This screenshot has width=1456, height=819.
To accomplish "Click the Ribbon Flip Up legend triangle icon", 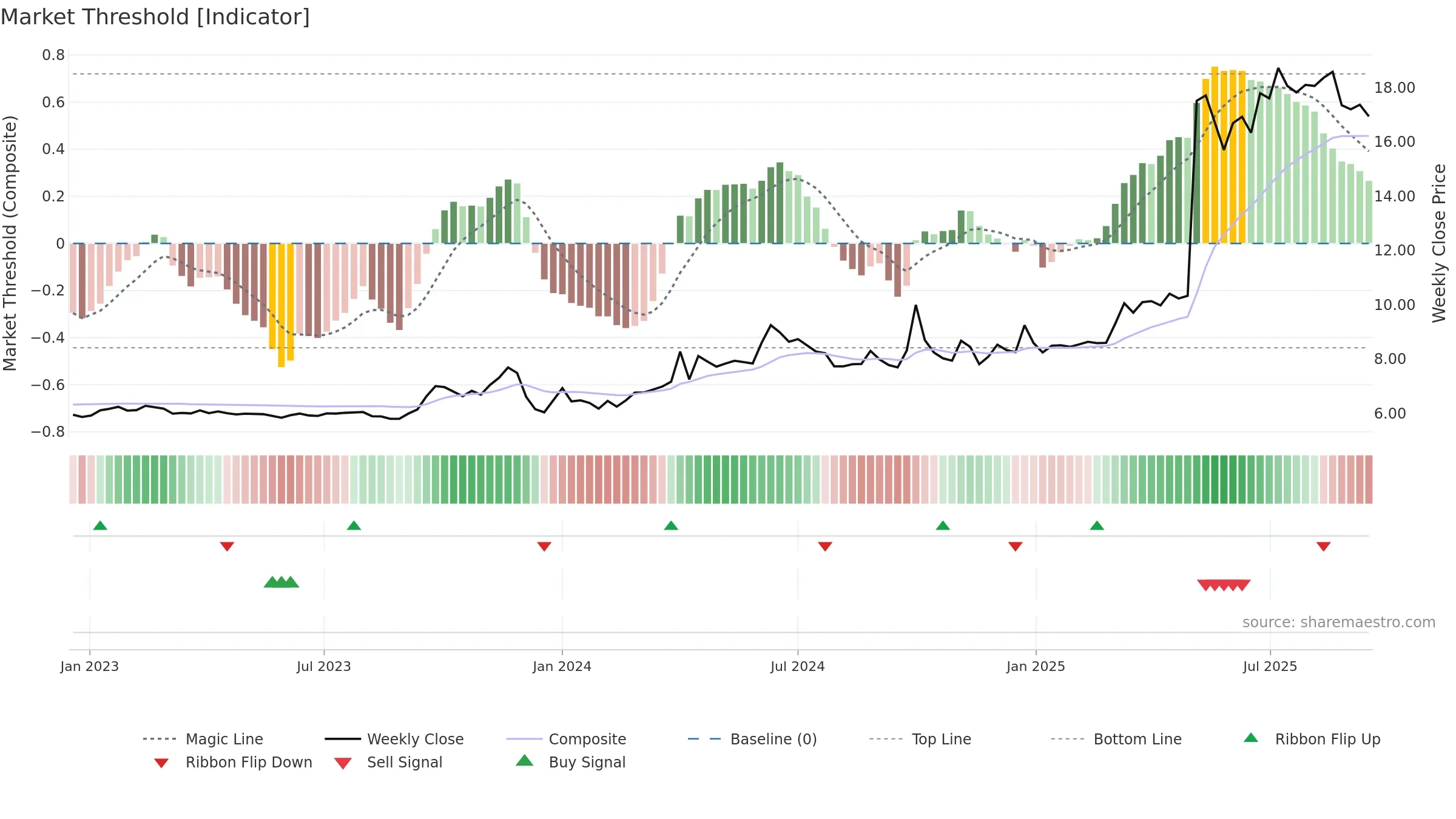I will (1251, 738).
